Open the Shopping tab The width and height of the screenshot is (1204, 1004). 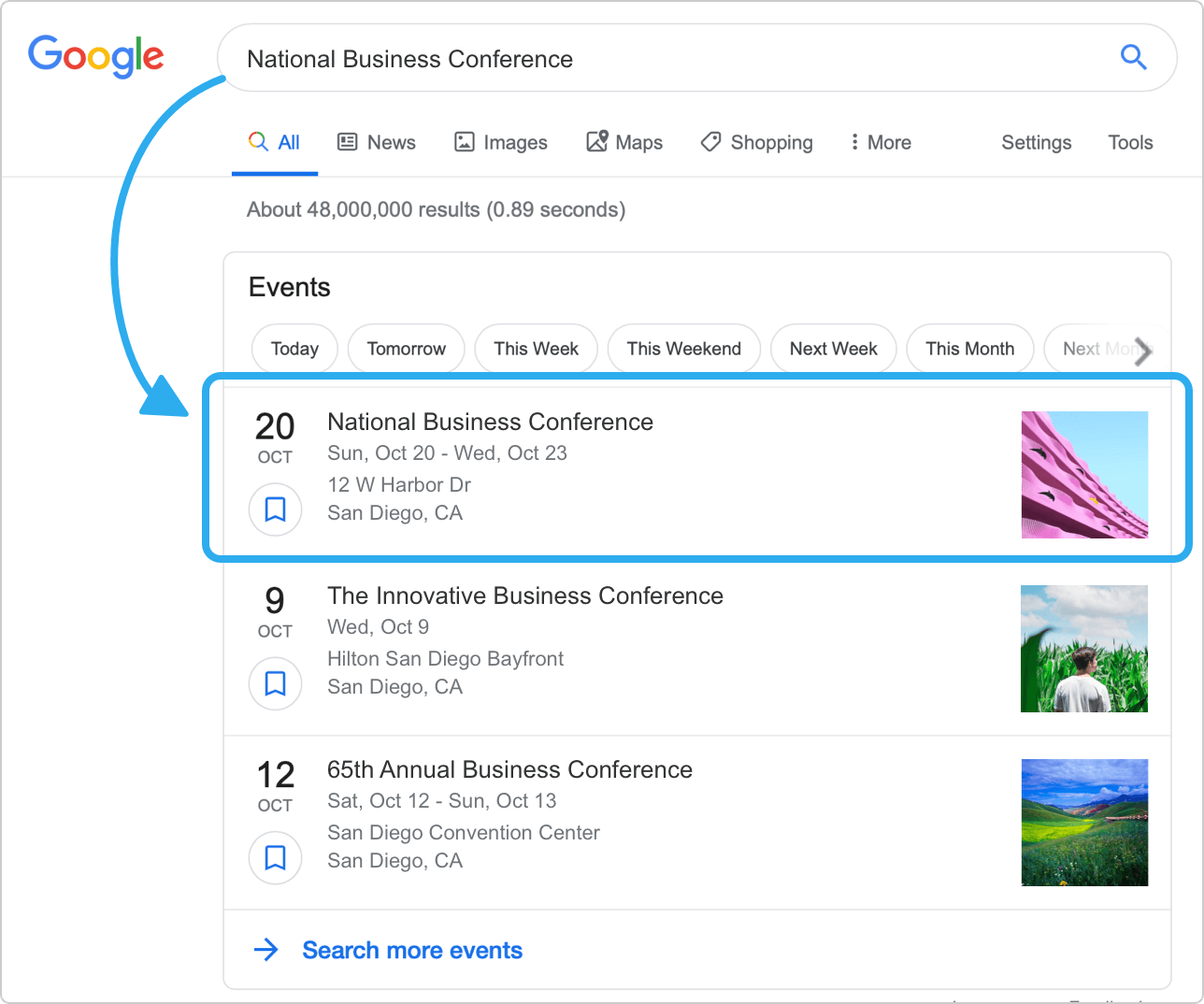point(756,142)
